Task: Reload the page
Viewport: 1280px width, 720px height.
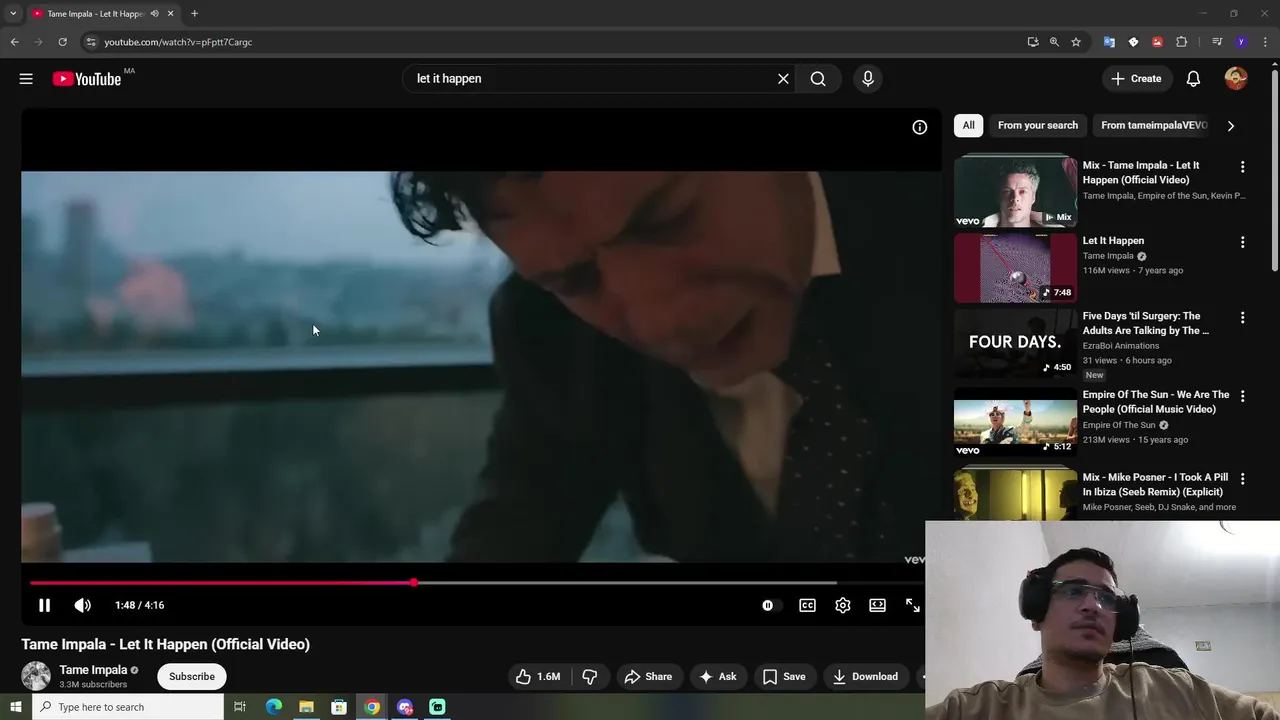Action: click(62, 42)
